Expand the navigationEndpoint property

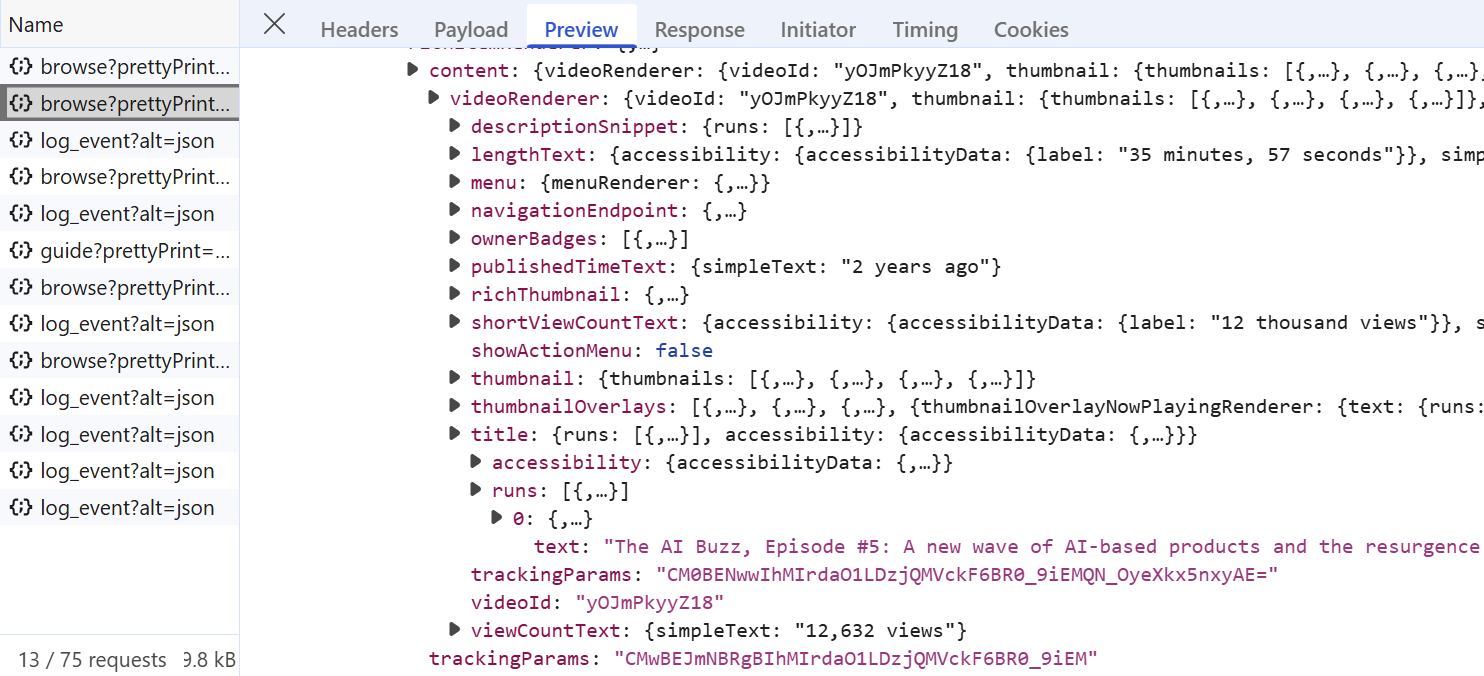coord(455,211)
